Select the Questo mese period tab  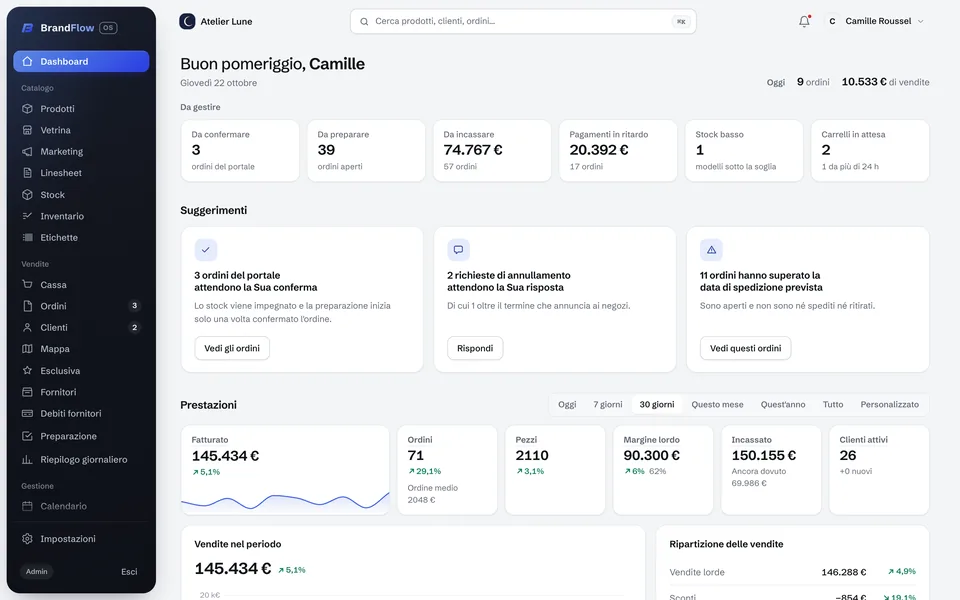[x=718, y=405]
